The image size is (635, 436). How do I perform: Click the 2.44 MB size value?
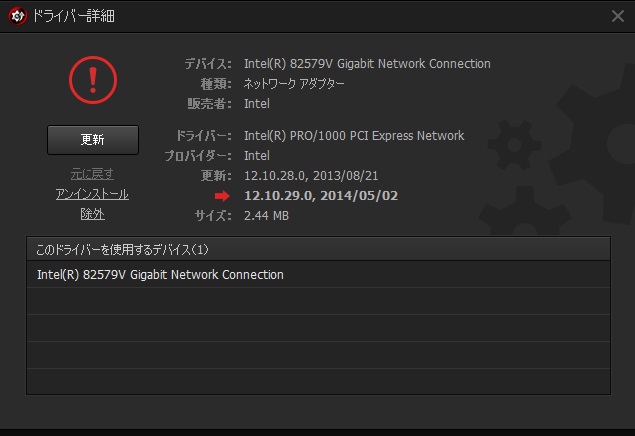tap(266, 216)
